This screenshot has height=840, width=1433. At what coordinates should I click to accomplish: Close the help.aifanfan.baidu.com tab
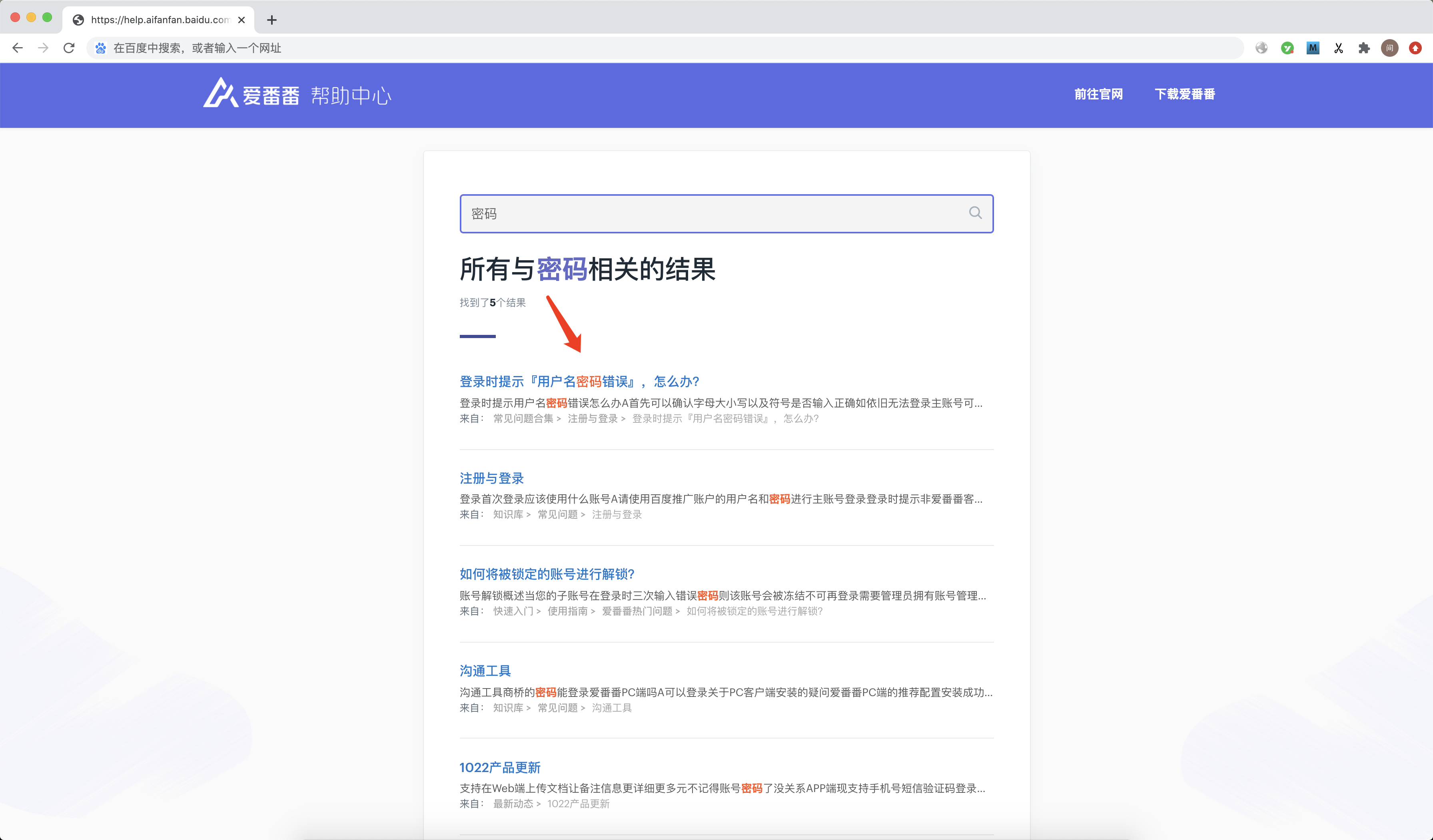tap(241, 20)
